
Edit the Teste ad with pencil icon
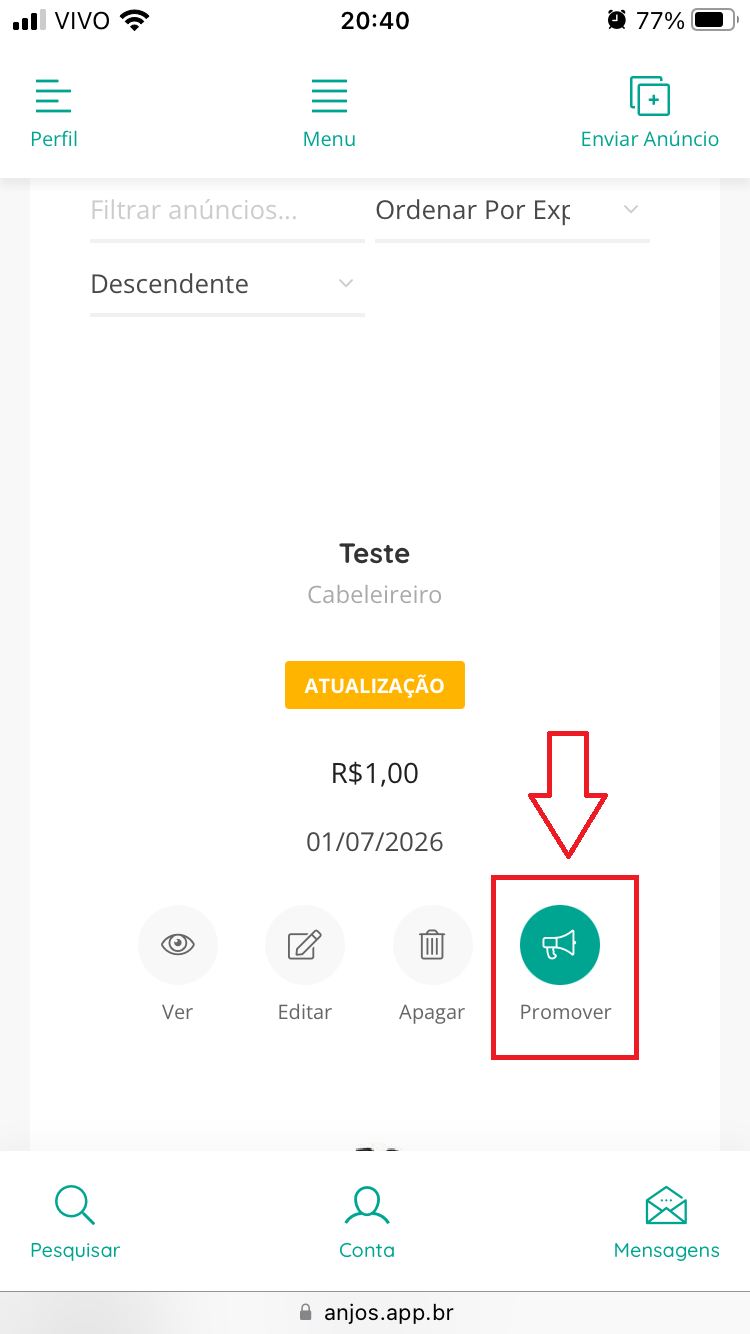[305, 945]
